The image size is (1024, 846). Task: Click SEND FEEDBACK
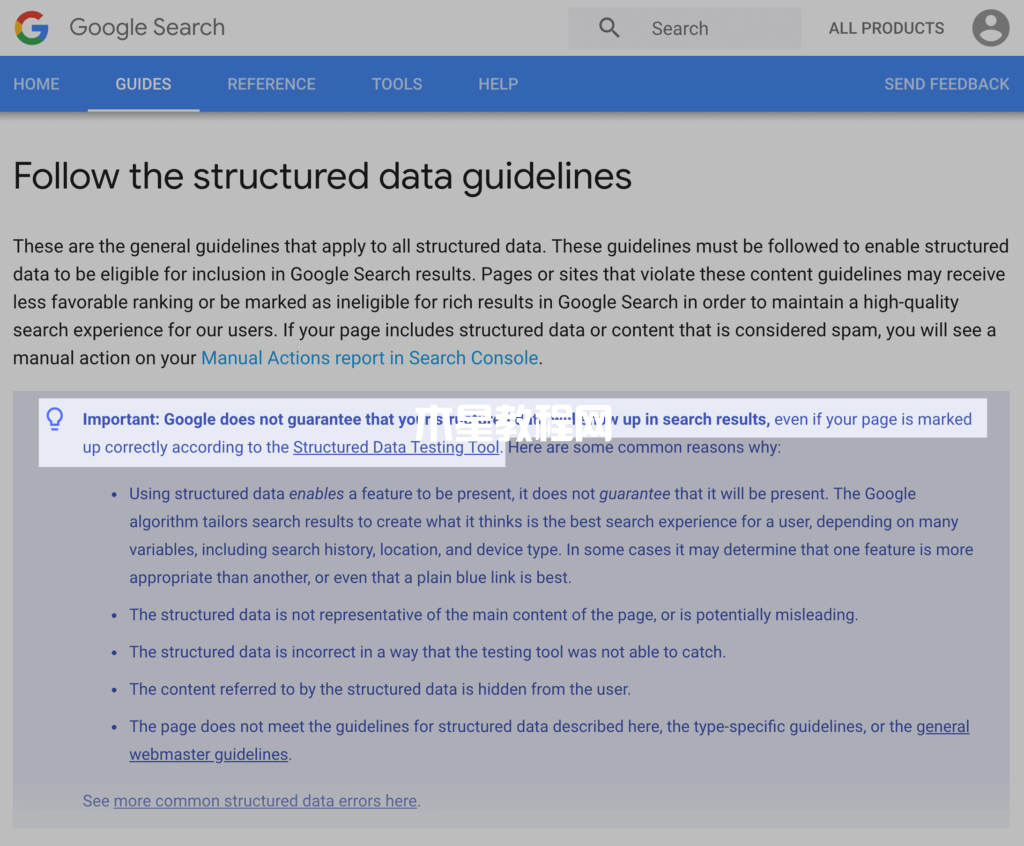[x=946, y=84]
